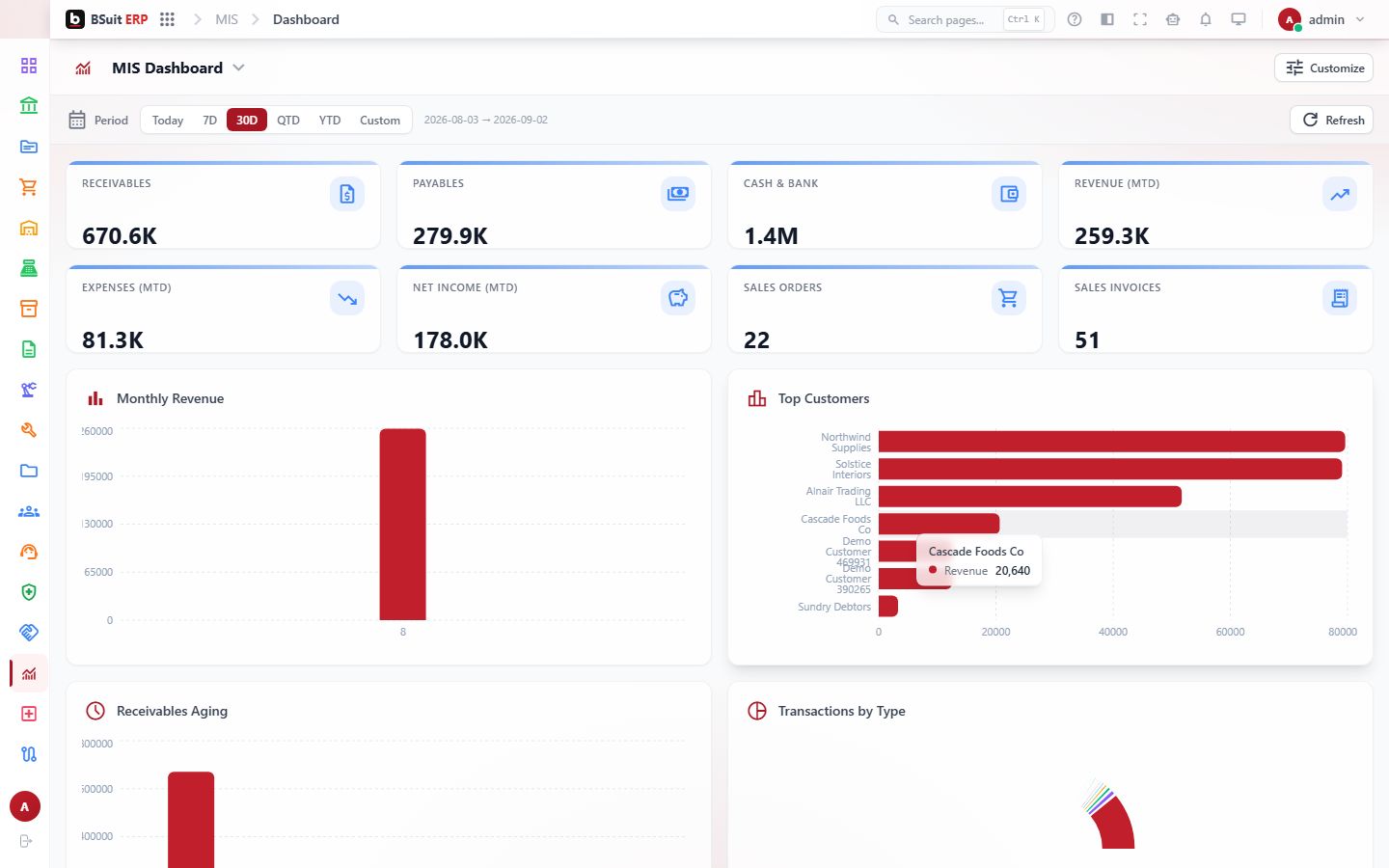Open notifications bell icon
Viewport: 1389px width, 868px height.
1206,19
